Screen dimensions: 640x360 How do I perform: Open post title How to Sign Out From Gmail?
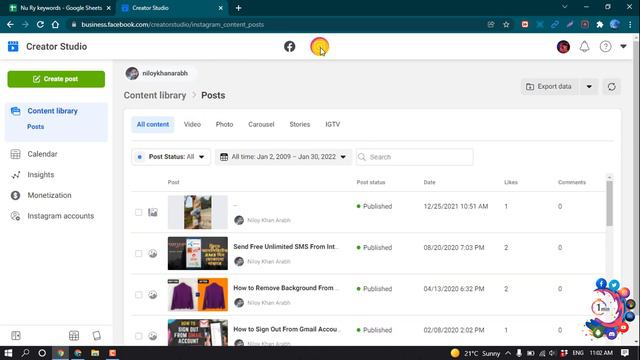tap(286, 329)
